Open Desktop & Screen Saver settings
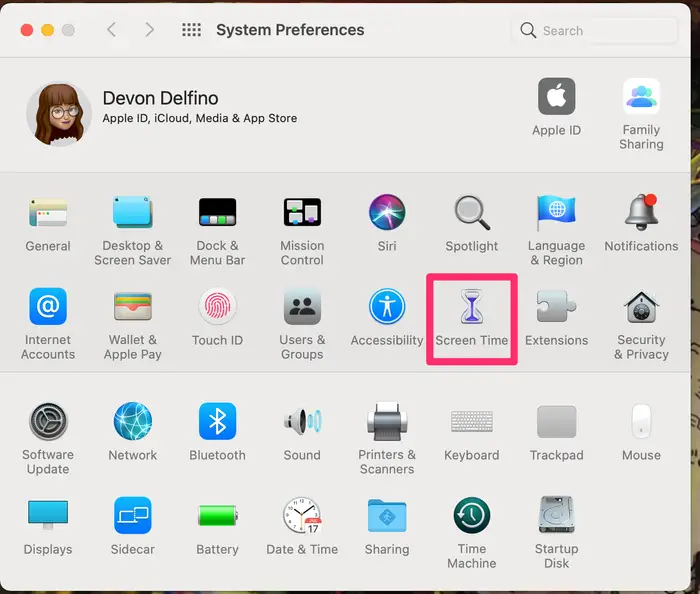Viewport: 700px width, 594px height. click(x=133, y=212)
